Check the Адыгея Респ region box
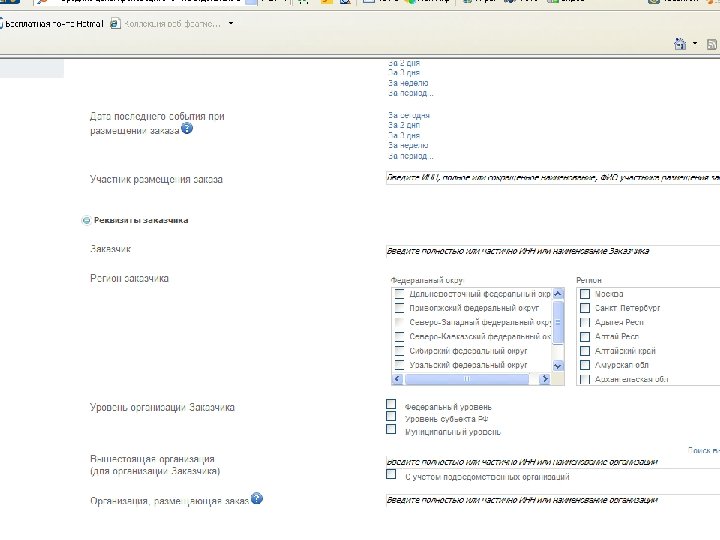Image resolution: width=720 pixels, height=540 pixels. click(x=585, y=322)
